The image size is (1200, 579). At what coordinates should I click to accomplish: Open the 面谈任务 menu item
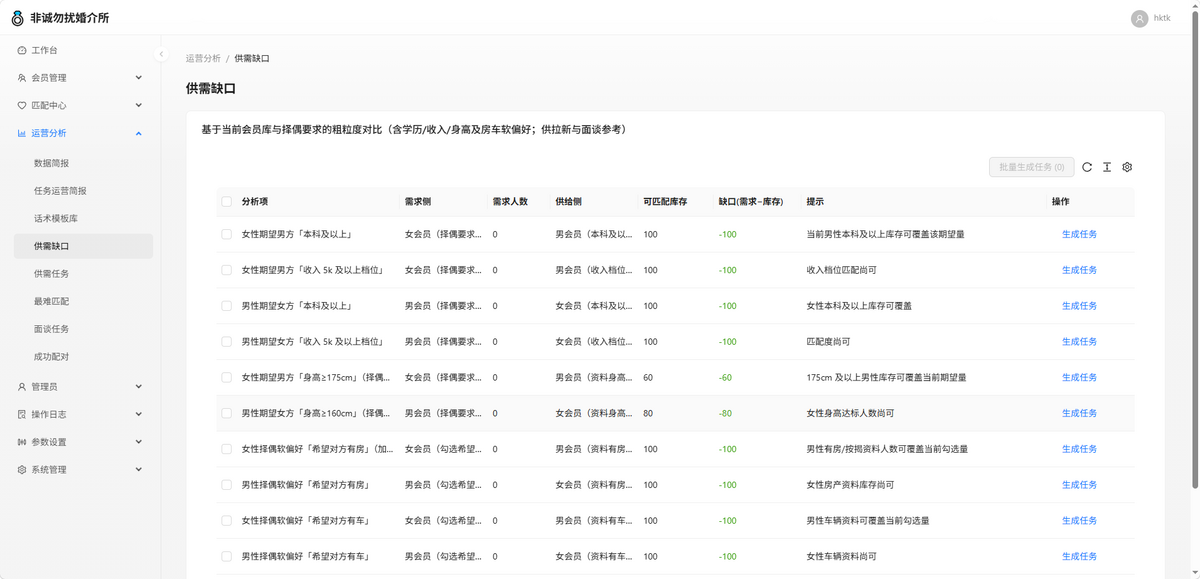(x=84, y=329)
